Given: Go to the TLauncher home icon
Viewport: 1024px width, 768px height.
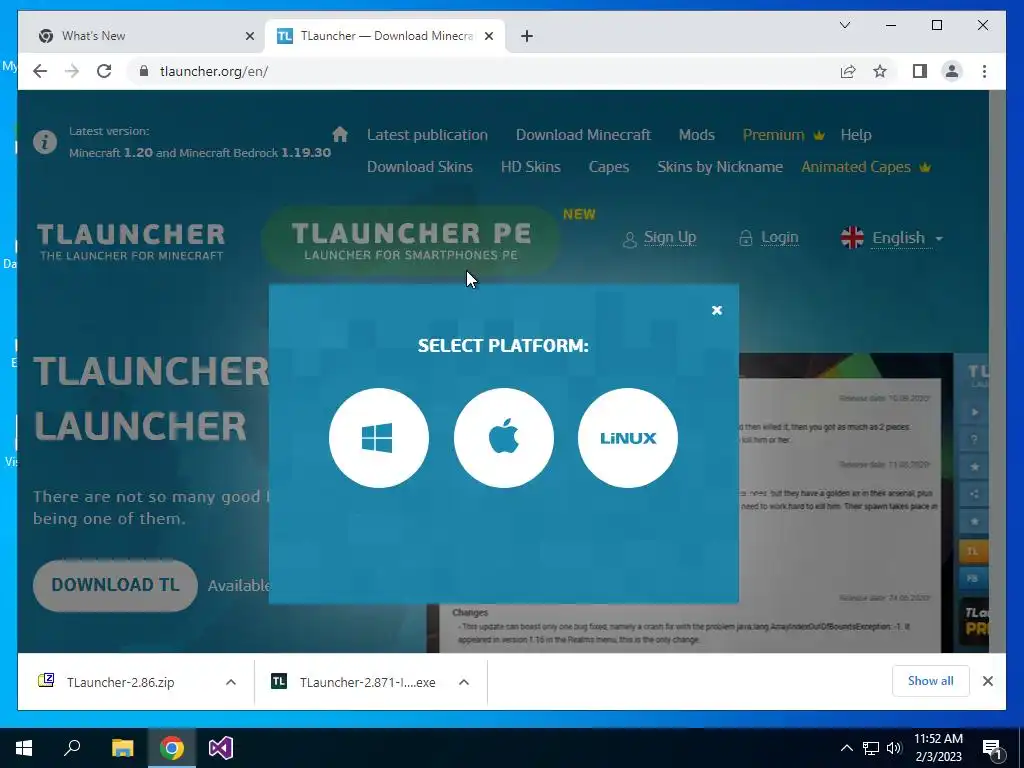Looking at the screenshot, I should pyautogui.click(x=340, y=135).
